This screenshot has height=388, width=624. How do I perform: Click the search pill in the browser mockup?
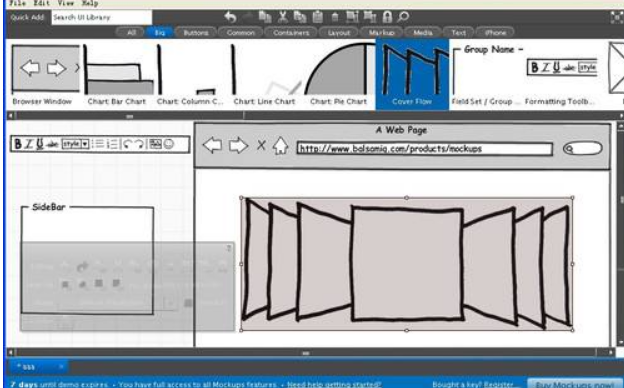click(583, 148)
